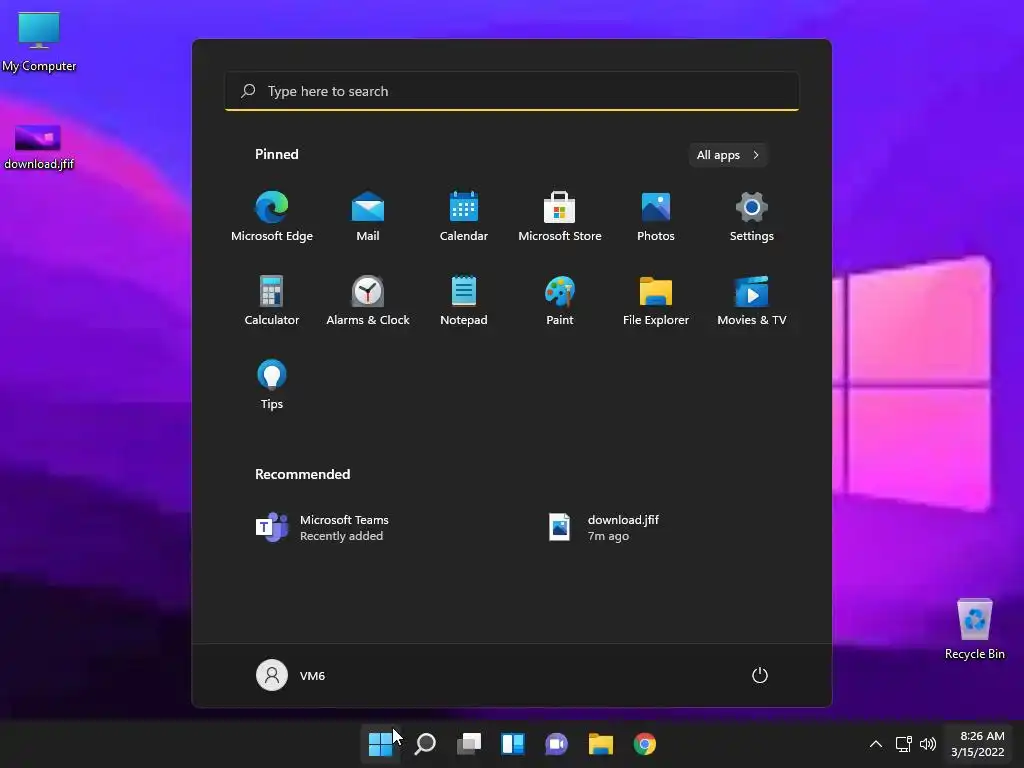Image resolution: width=1024 pixels, height=768 pixels.
Task: Open the clock and date flyout
Action: point(978,744)
